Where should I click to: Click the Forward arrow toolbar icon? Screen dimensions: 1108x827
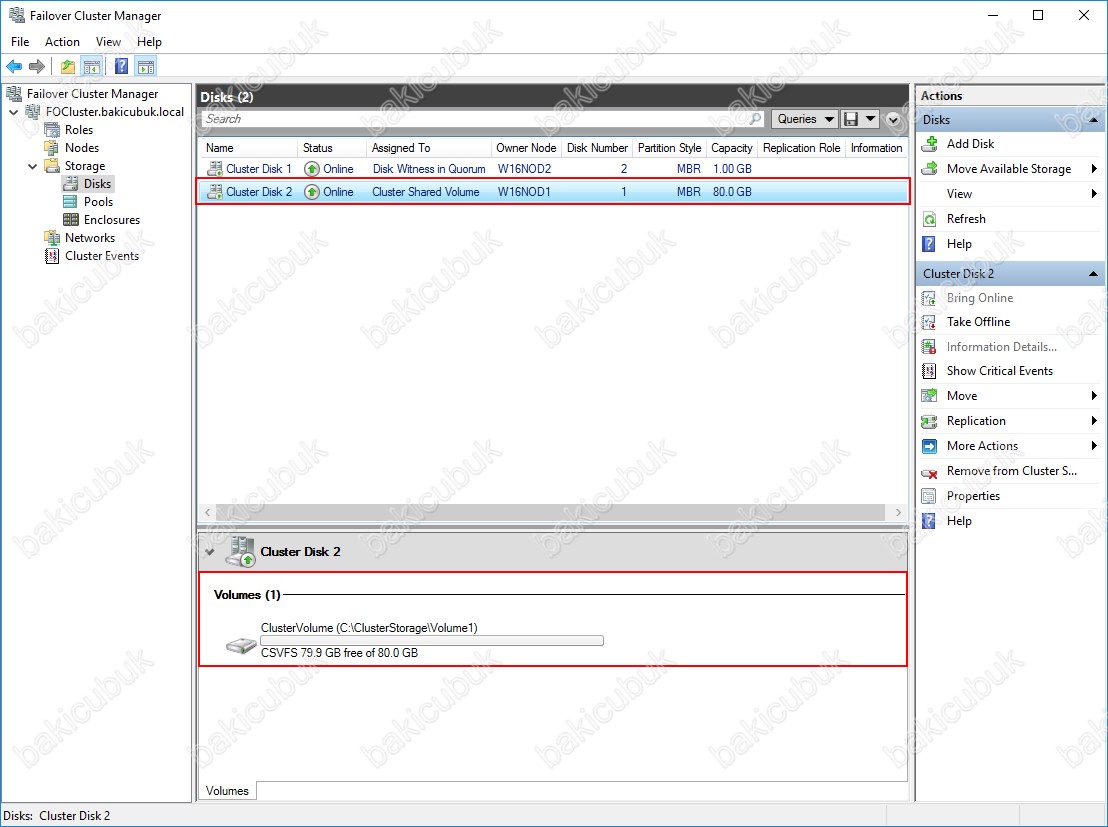point(37,66)
